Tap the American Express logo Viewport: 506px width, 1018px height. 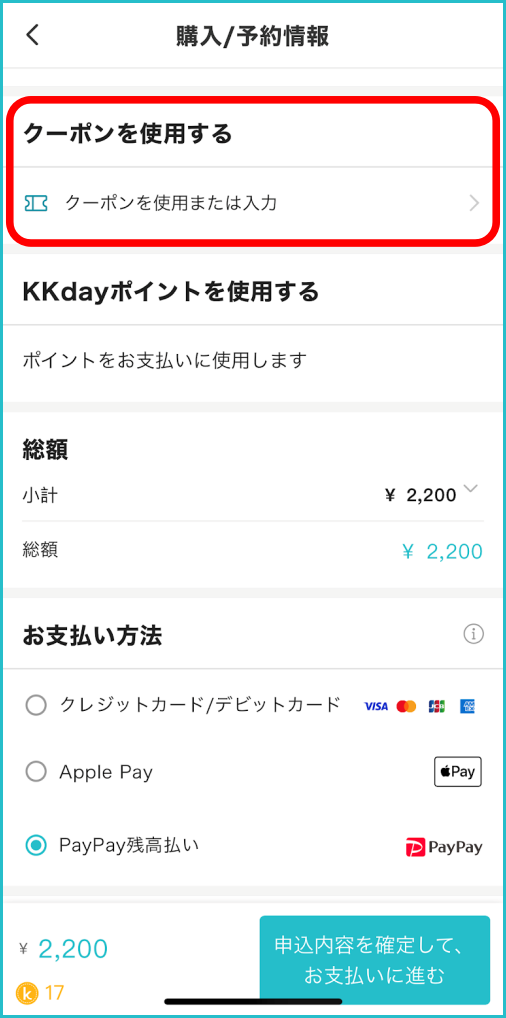[x=468, y=706]
